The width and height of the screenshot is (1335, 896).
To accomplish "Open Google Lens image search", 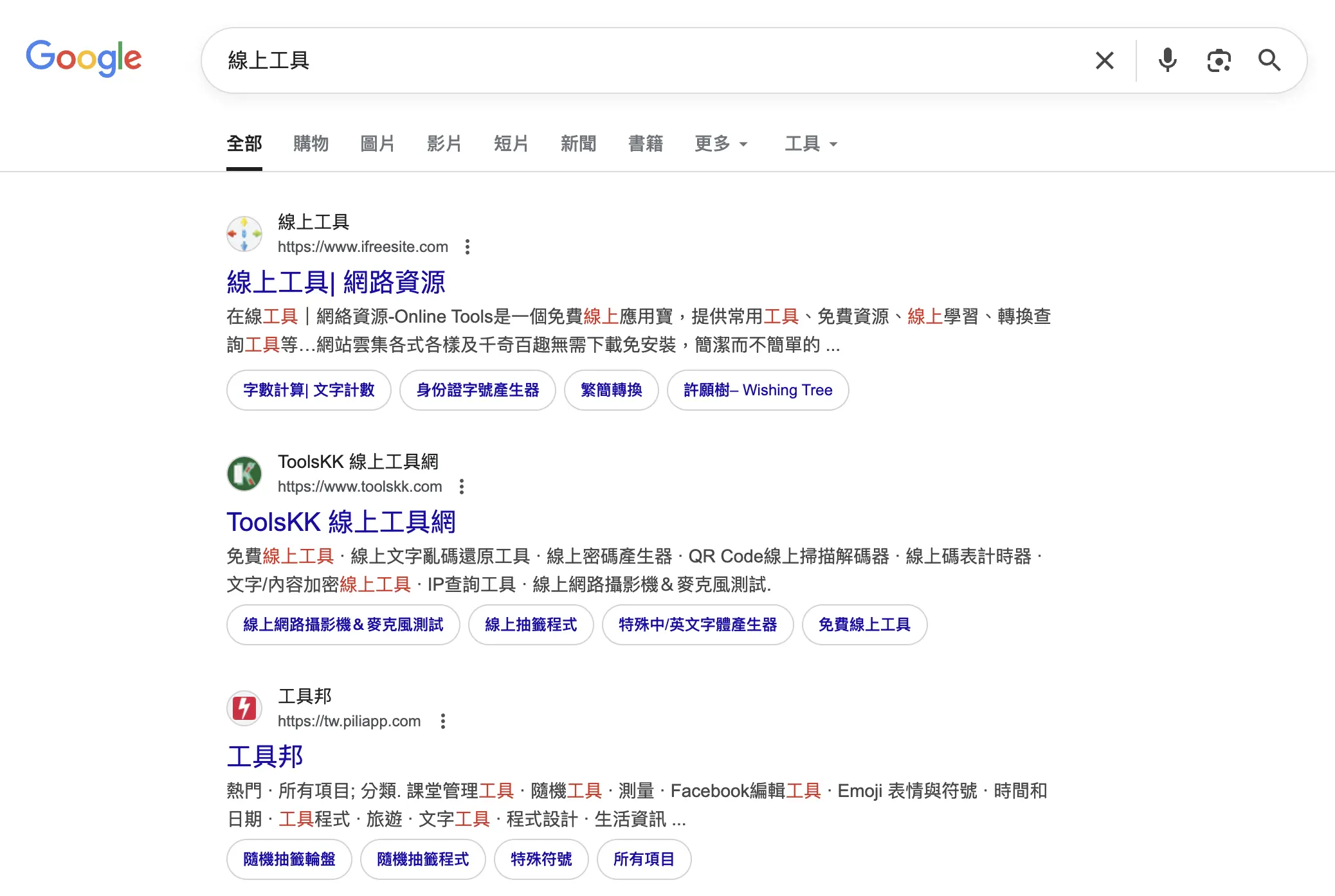I will 1219,60.
